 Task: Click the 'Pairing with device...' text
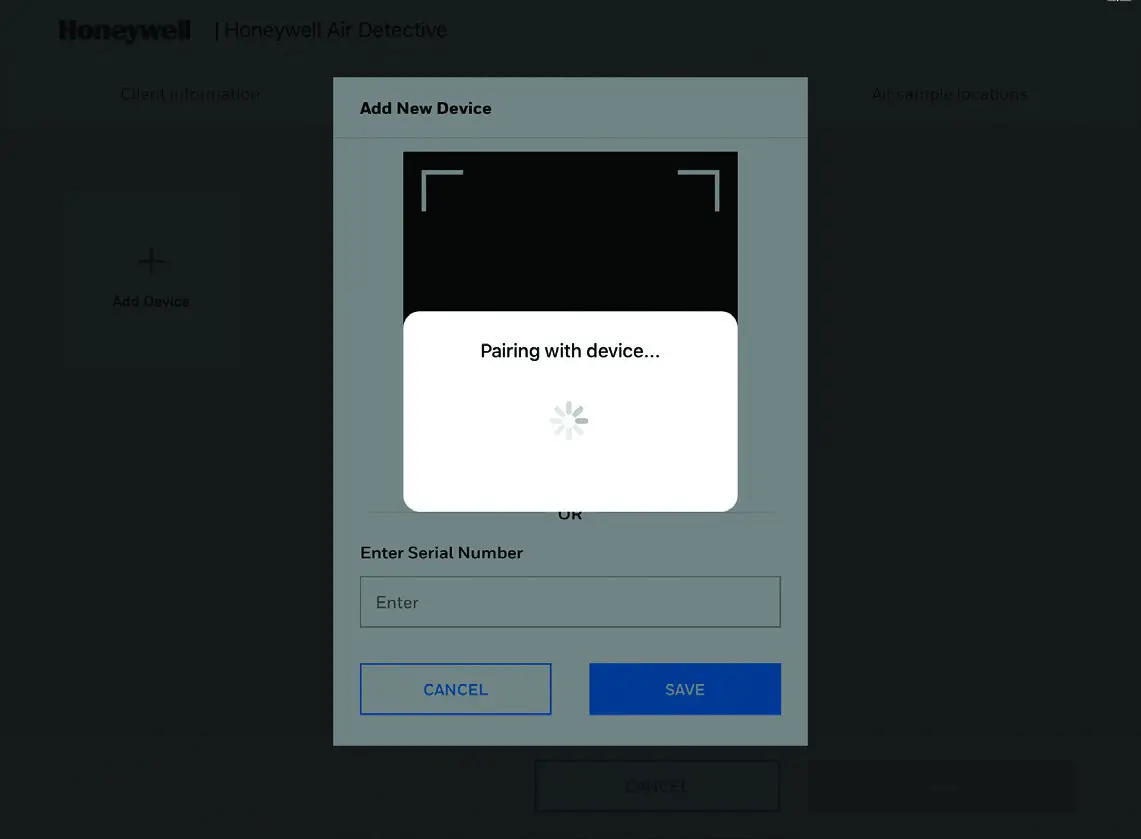pos(570,351)
